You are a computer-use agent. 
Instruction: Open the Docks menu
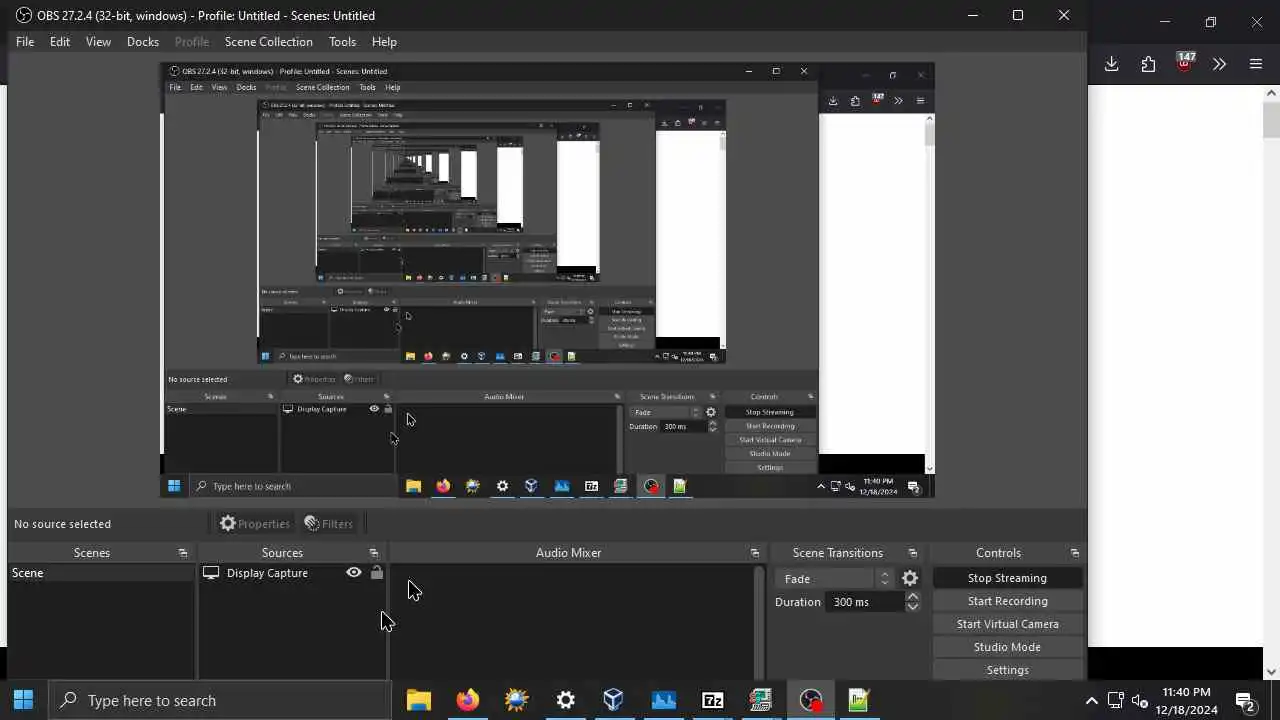pos(143,42)
